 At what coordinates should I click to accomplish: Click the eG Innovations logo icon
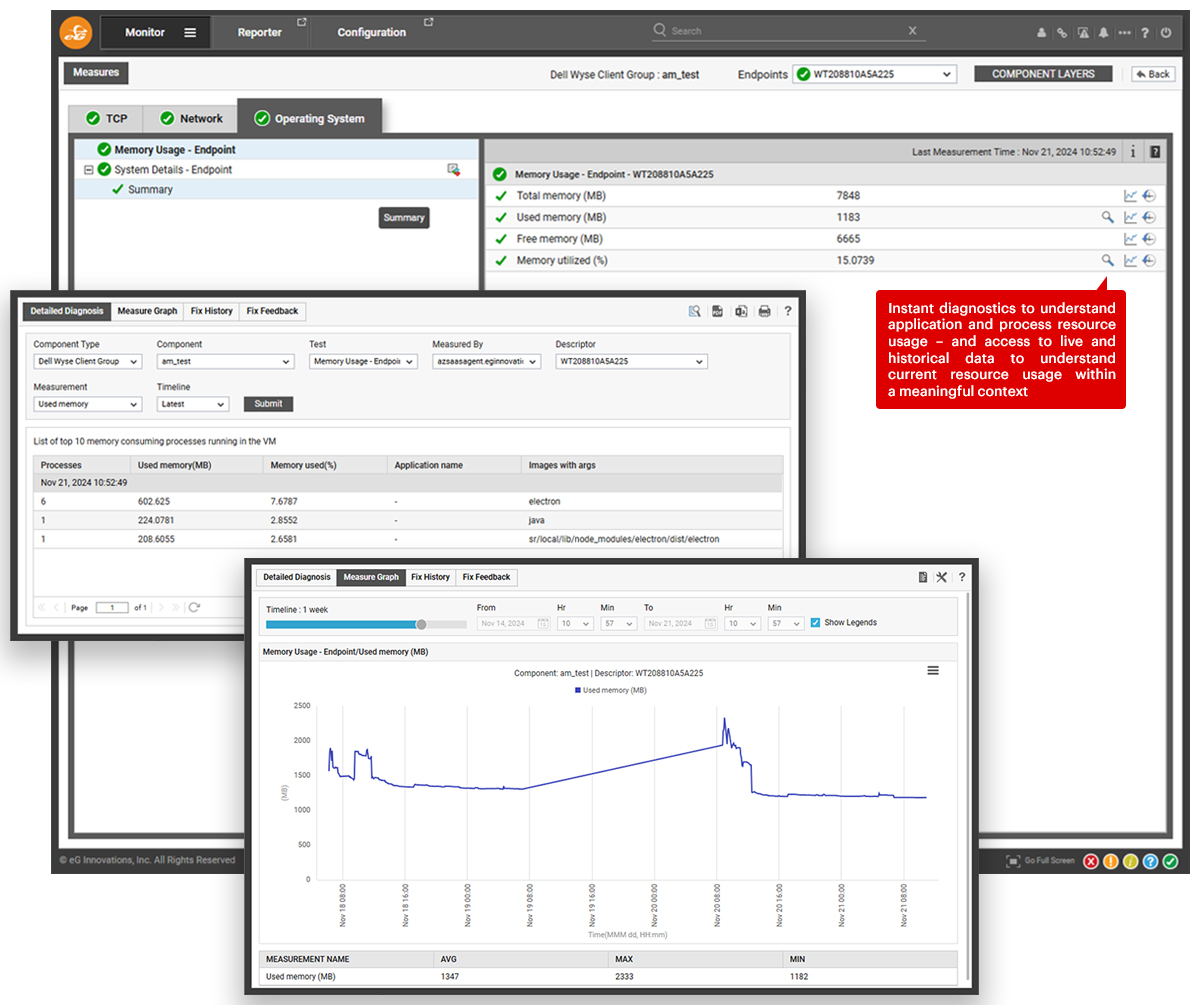76,33
